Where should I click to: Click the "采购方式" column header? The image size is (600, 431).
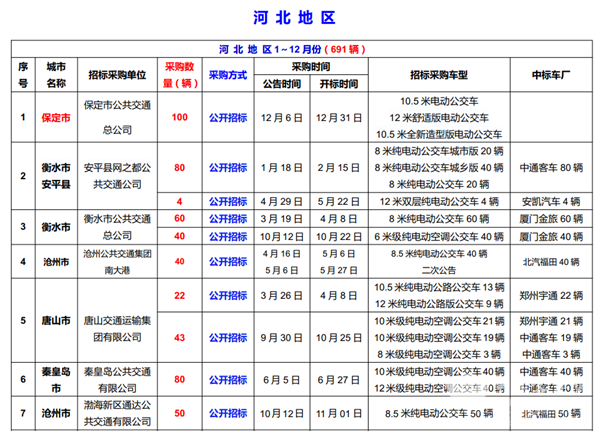228,75
